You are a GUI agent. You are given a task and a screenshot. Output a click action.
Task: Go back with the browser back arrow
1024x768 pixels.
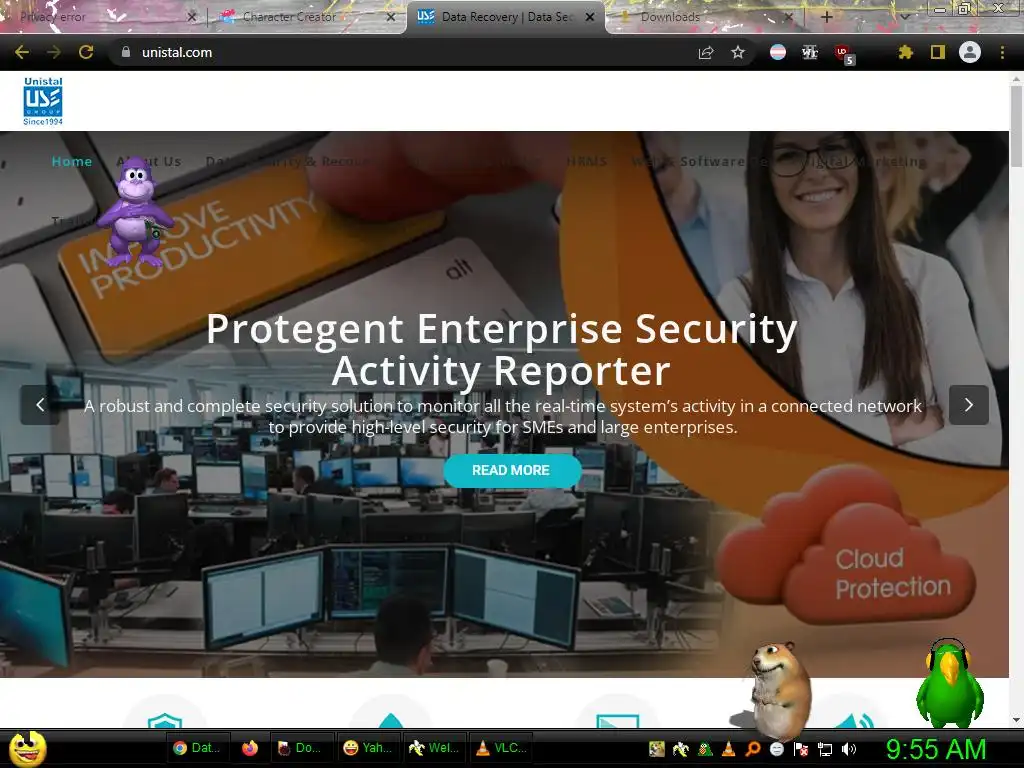click(22, 52)
